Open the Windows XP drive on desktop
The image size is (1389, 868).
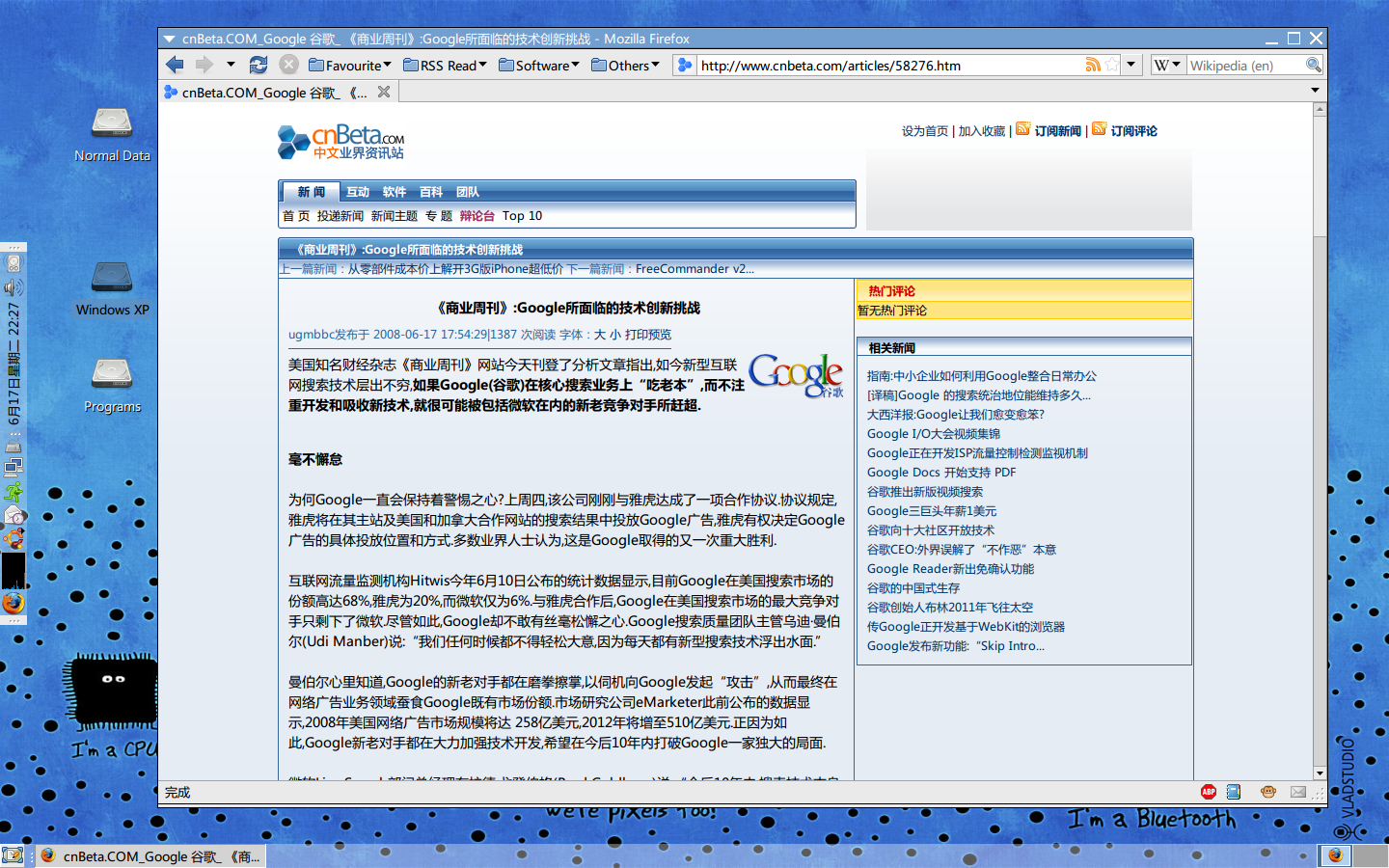pyautogui.click(x=112, y=288)
